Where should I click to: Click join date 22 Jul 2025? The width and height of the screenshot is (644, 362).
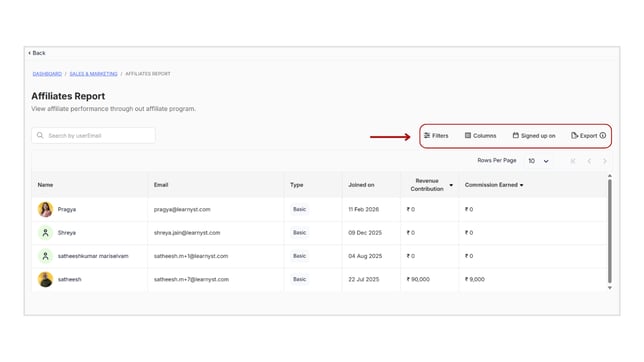tap(363, 279)
